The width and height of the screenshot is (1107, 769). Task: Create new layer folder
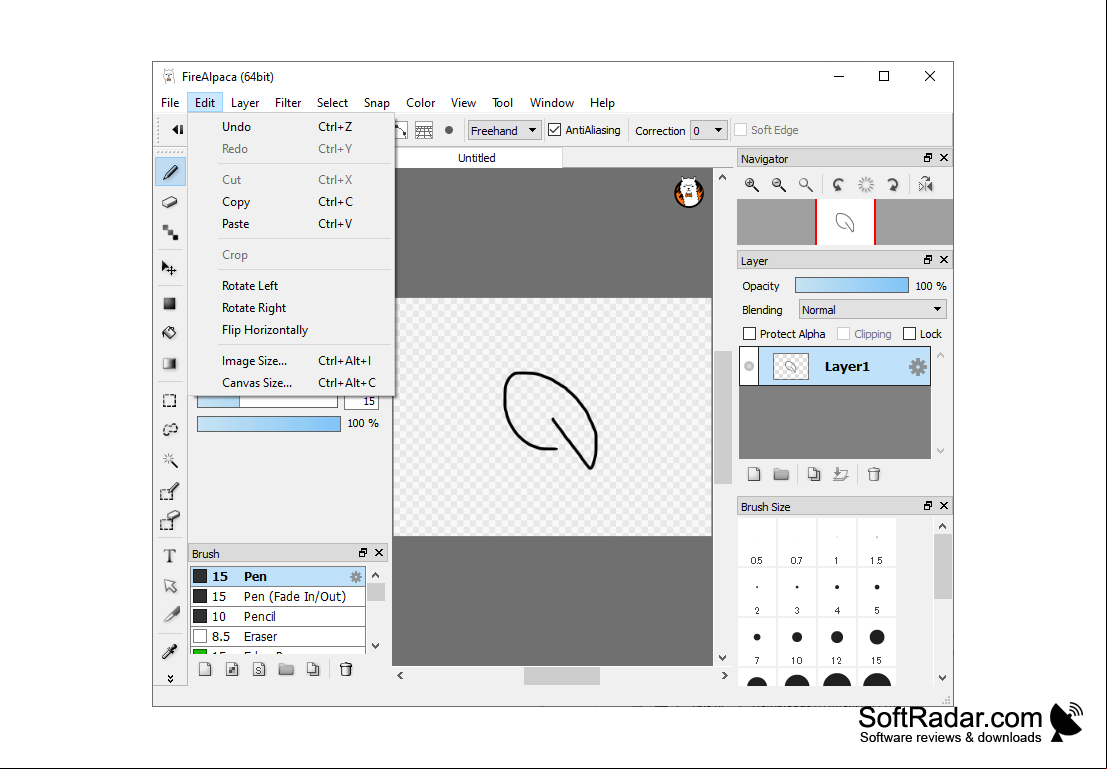(x=781, y=475)
